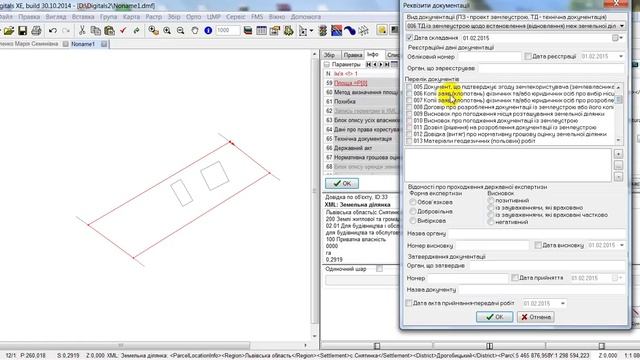
Task: Click the blue curve toolbar icon
Action: pyautogui.click(x=350, y=31)
